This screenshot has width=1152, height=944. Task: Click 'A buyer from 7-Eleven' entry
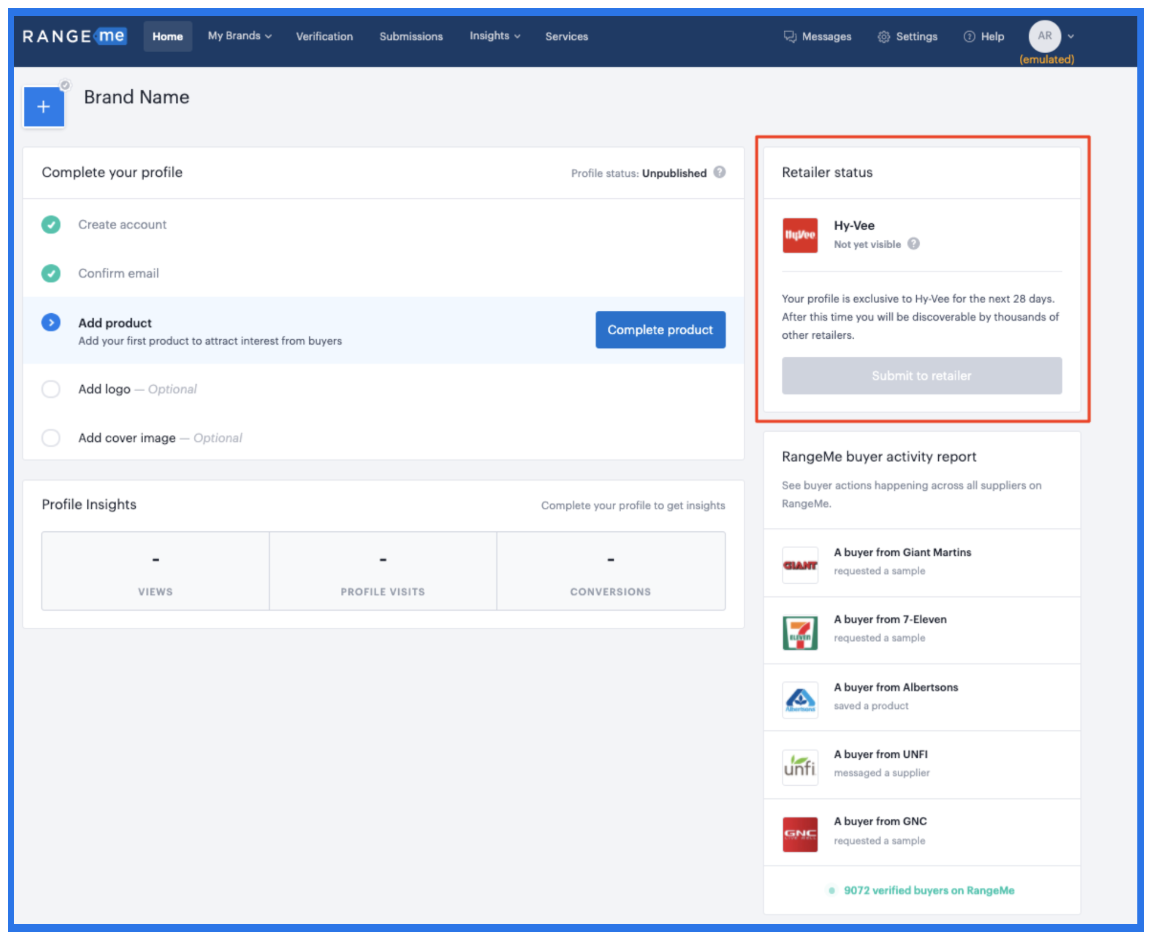coord(921,630)
